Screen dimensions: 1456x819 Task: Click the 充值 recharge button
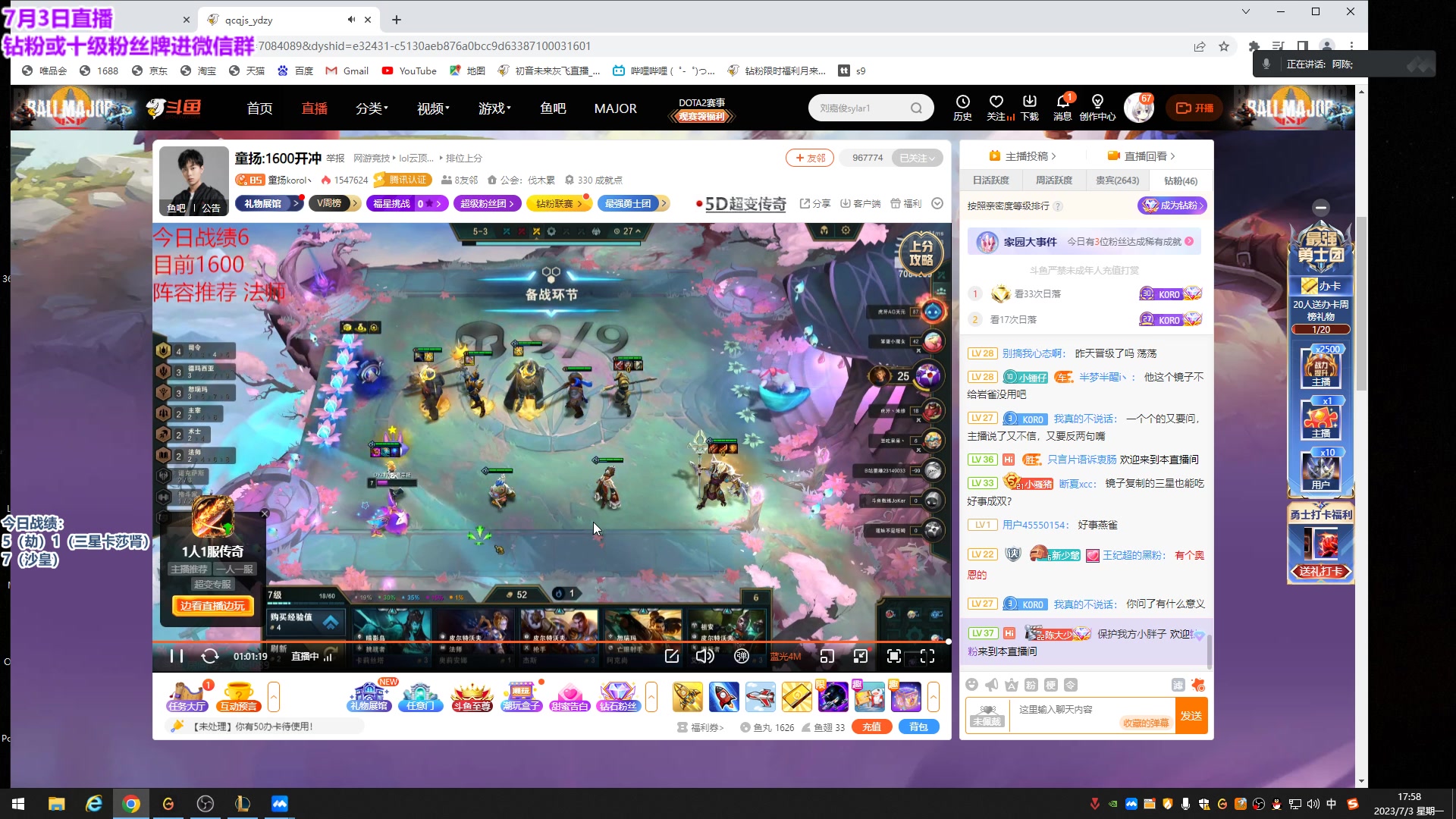coord(871,726)
